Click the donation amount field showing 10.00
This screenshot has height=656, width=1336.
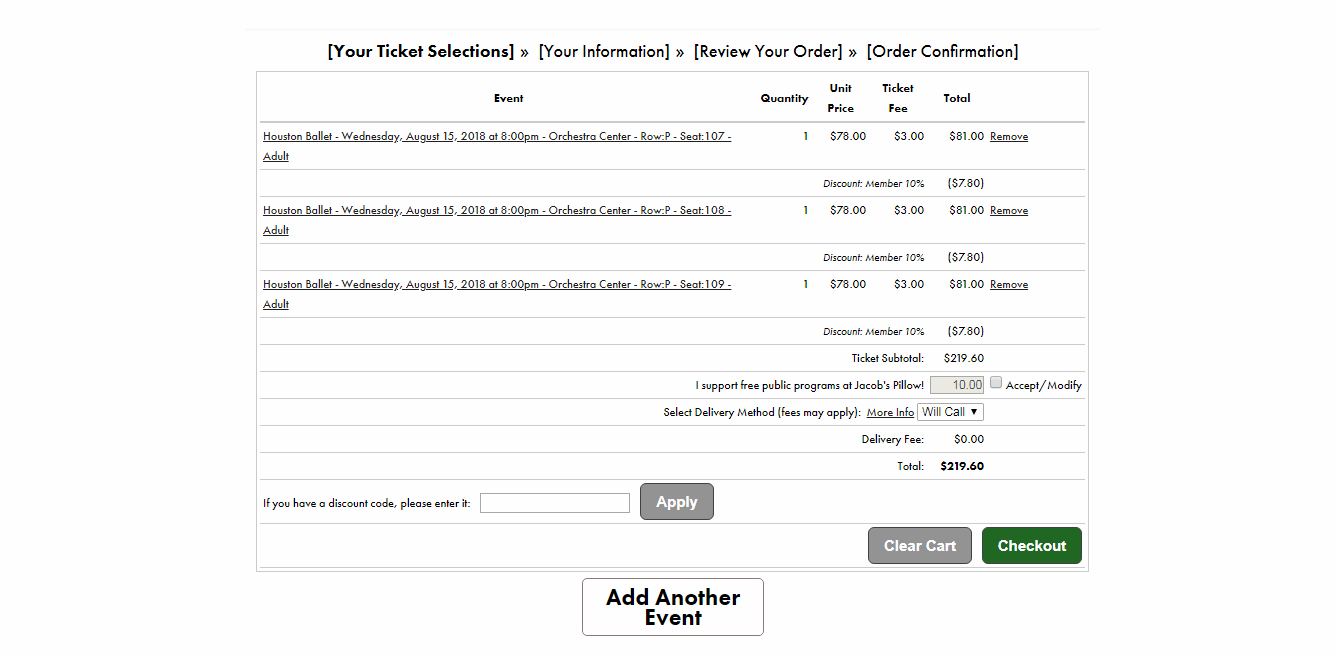[x=958, y=385]
